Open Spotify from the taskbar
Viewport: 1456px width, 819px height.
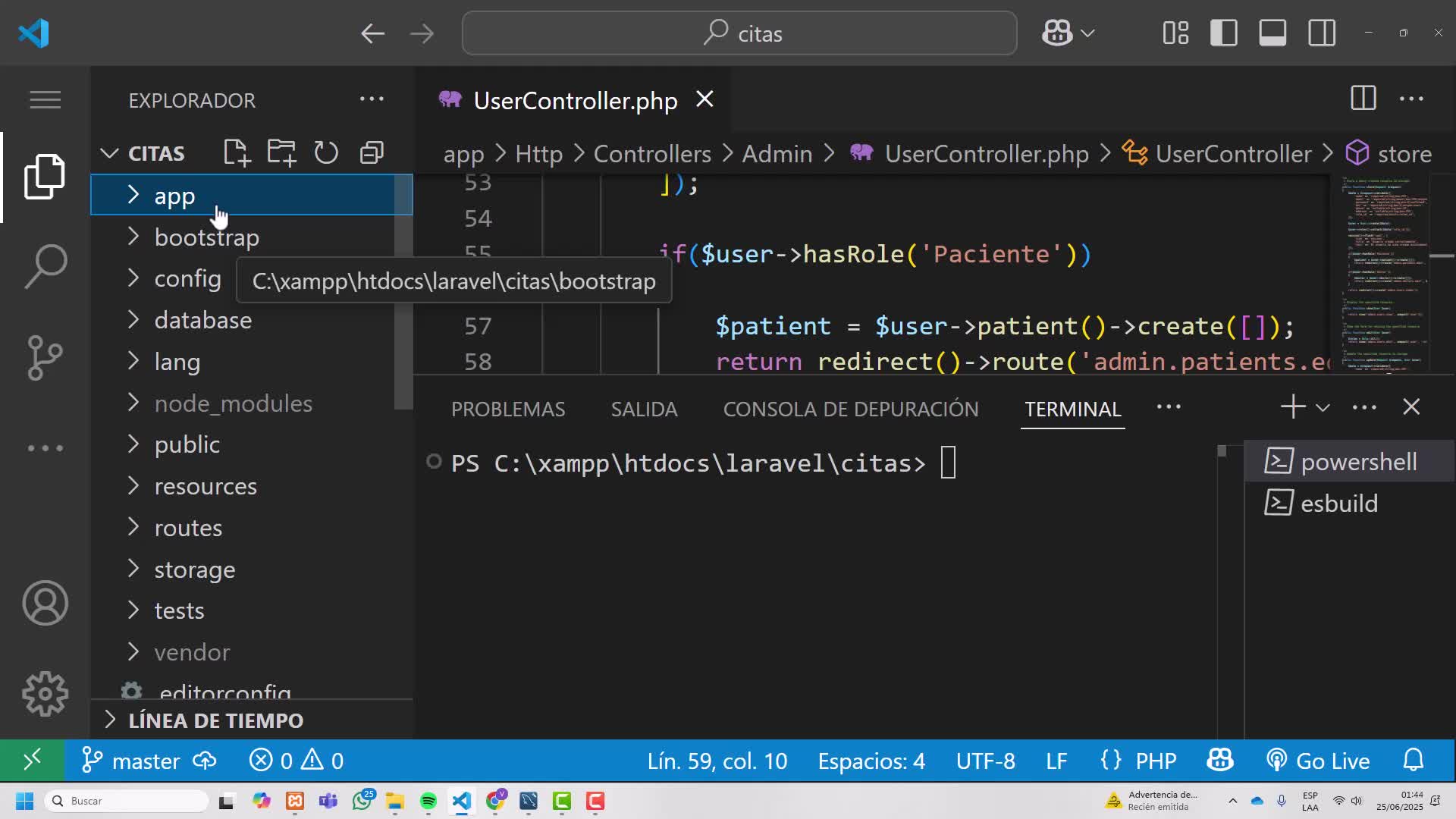coord(428,801)
